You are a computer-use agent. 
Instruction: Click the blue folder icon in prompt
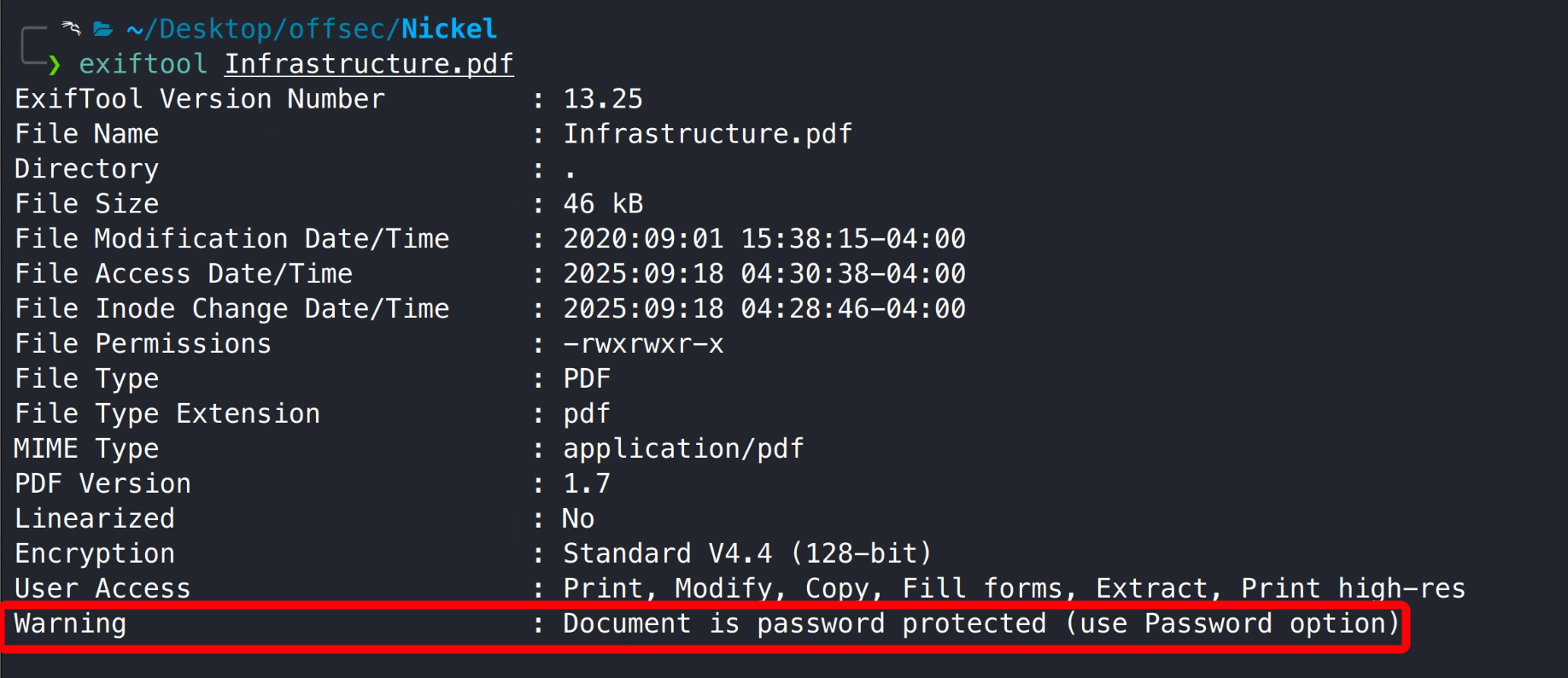[x=103, y=29]
